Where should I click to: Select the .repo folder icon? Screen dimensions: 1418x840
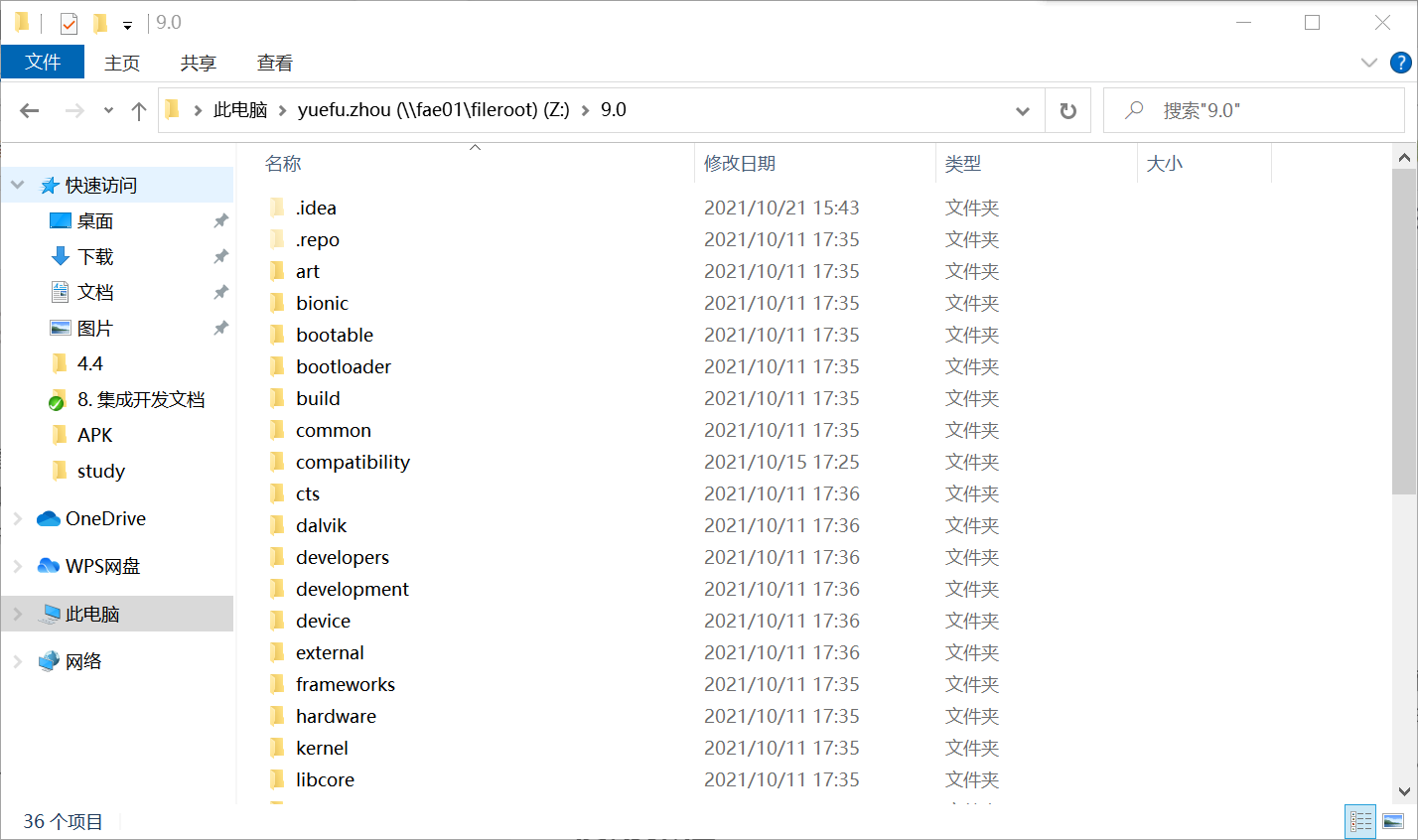pos(277,239)
